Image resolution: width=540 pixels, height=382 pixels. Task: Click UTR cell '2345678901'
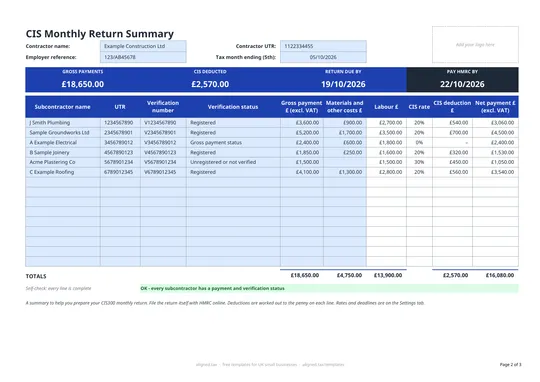pyautogui.click(x=120, y=133)
